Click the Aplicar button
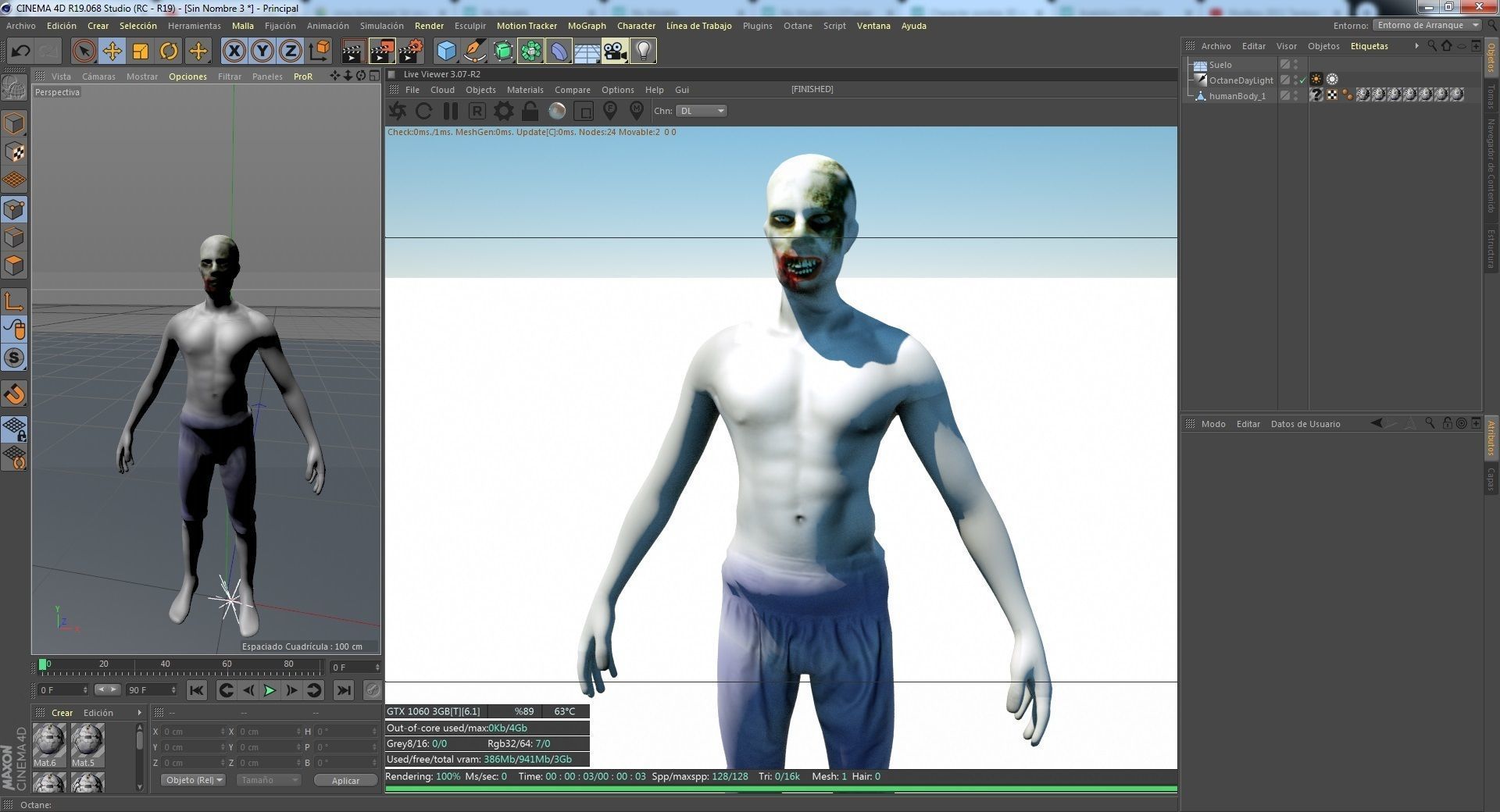The height and width of the screenshot is (812, 1500). [345, 781]
